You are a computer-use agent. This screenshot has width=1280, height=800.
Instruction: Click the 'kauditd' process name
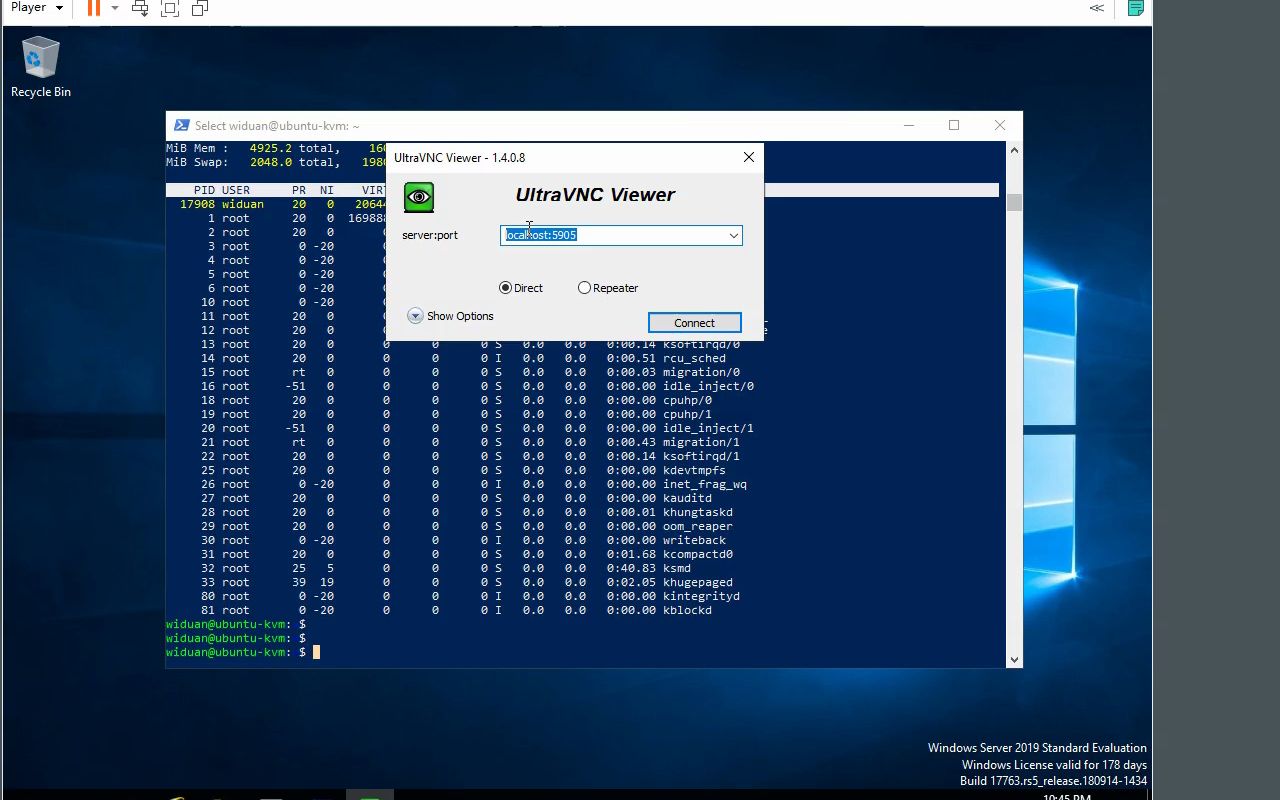click(x=687, y=498)
